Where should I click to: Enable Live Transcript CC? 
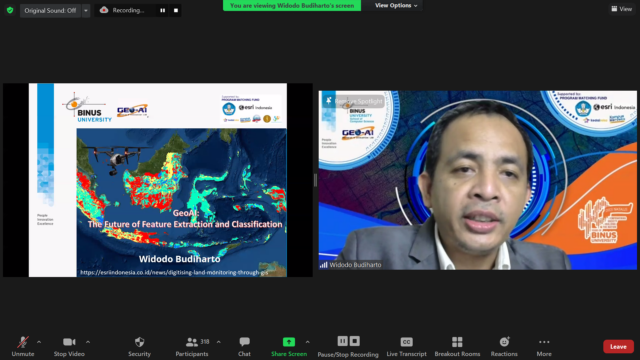coord(406,347)
